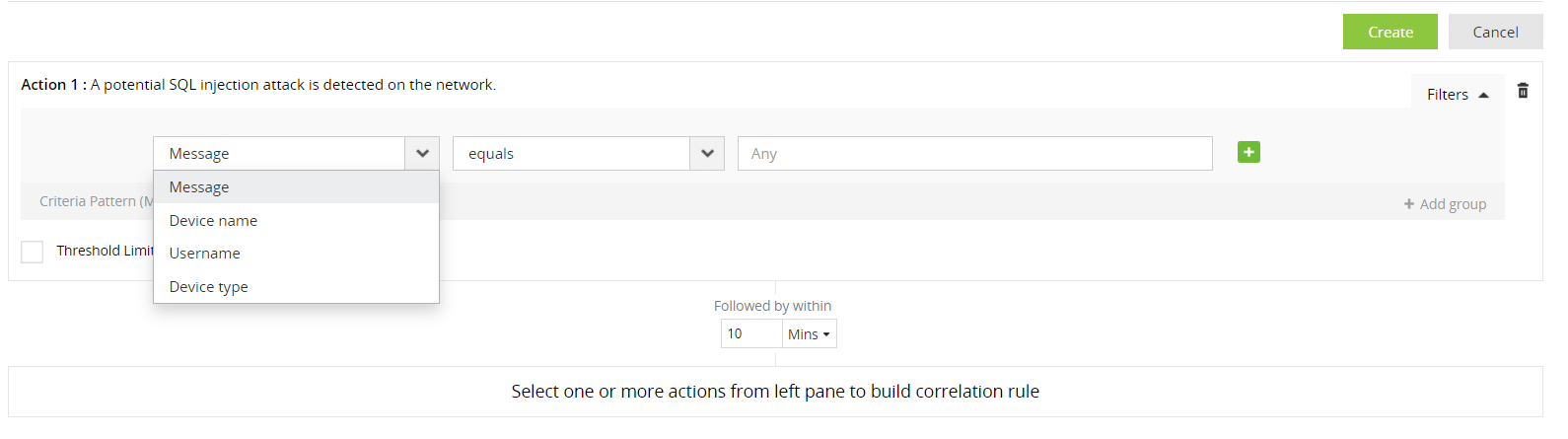Pick Username in the field list
The height and width of the screenshot is (439, 1568).
click(x=204, y=254)
